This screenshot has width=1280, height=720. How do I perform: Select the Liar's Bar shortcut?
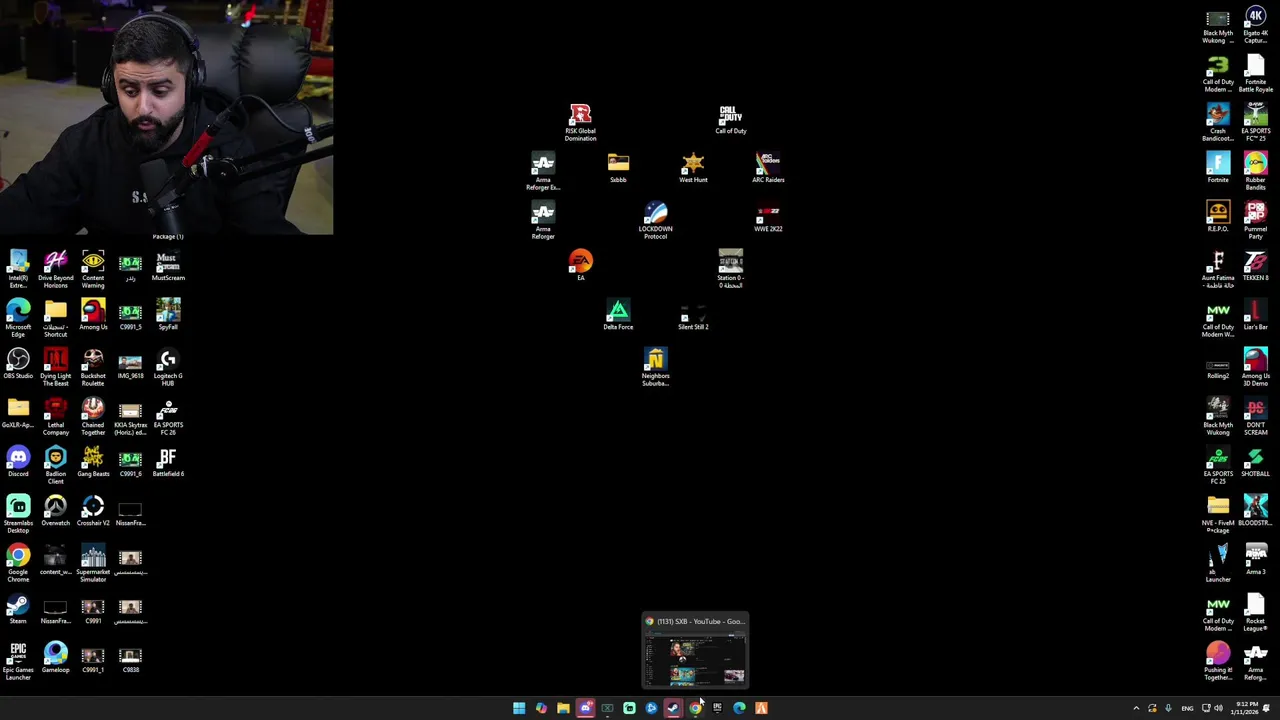1255,315
